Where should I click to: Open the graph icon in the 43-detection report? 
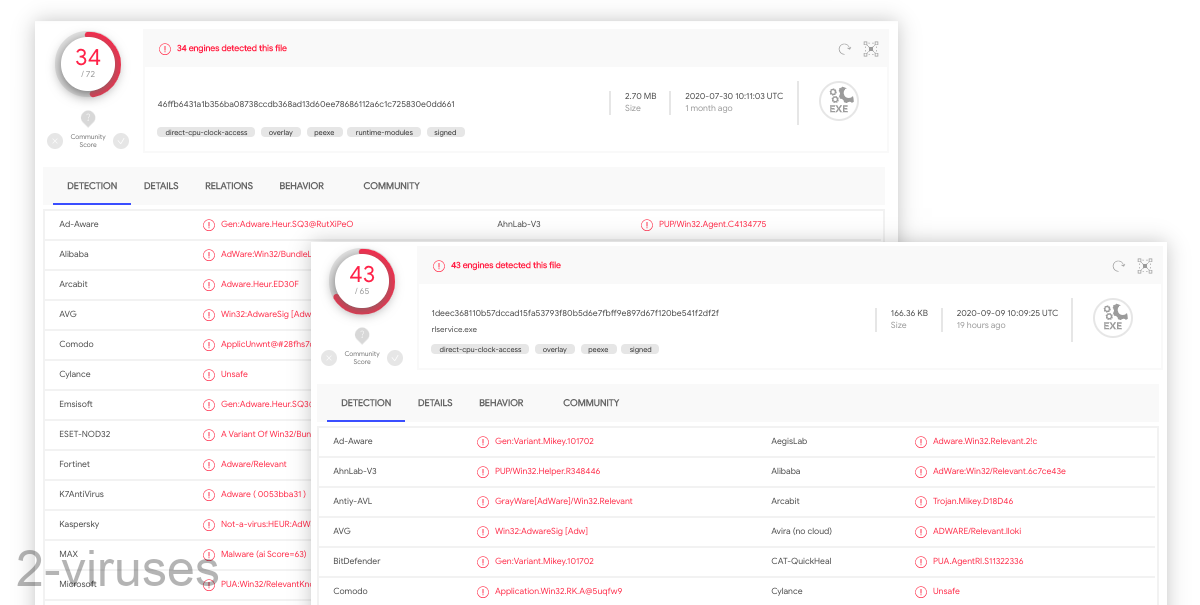[1145, 266]
